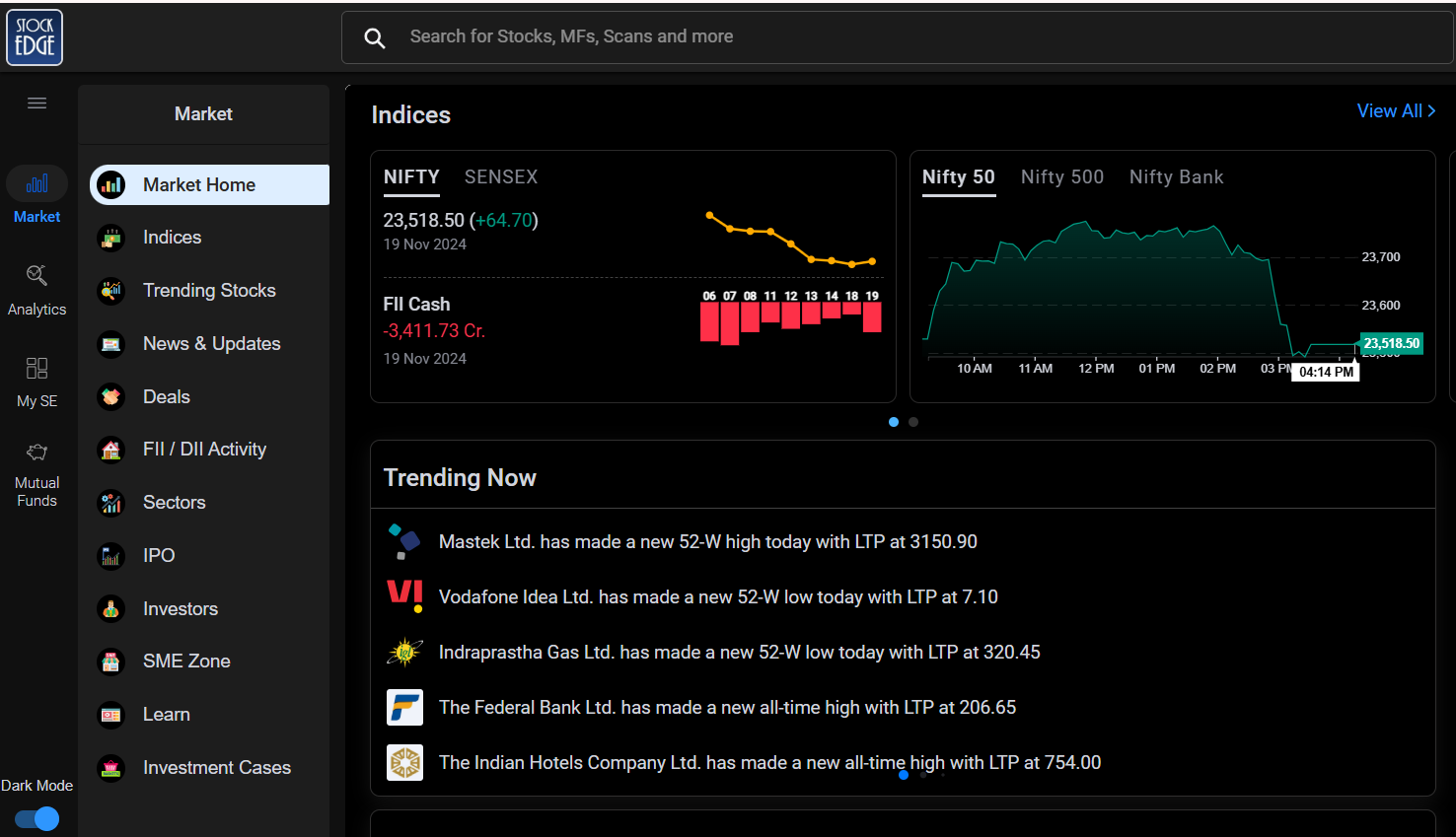Open the Market Home section icon
The image size is (1456, 837).
(x=110, y=183)
